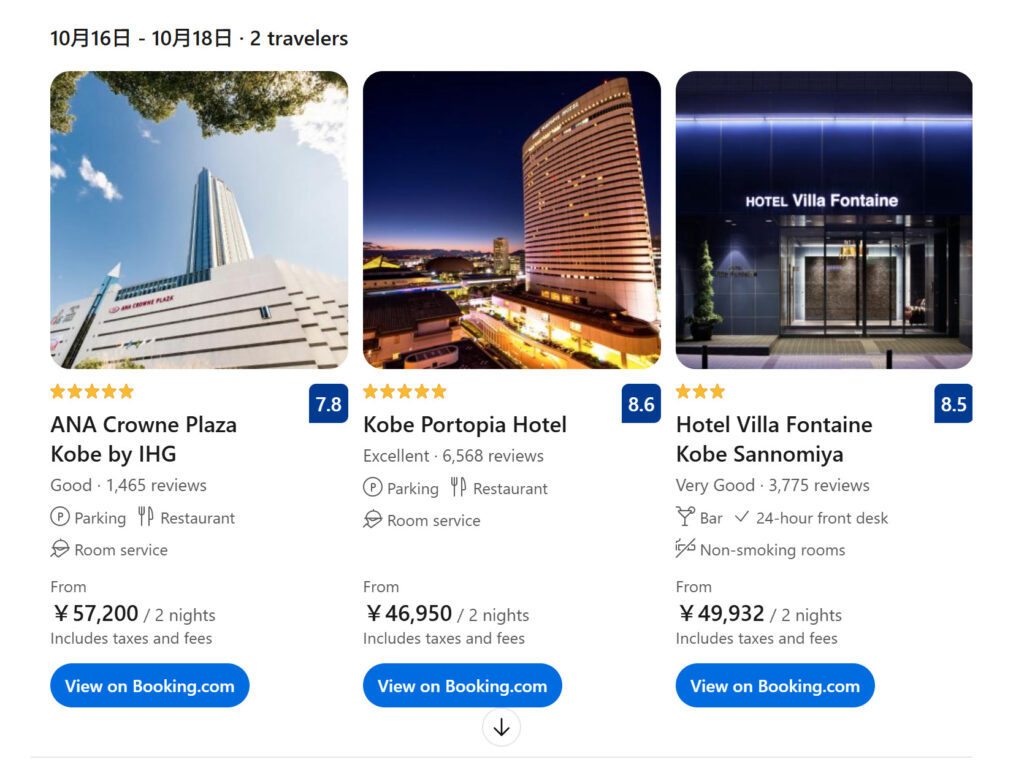Click the 24-hour front desk checkmark icon
The image size is (1024, 762).
[x=741, y=517]
